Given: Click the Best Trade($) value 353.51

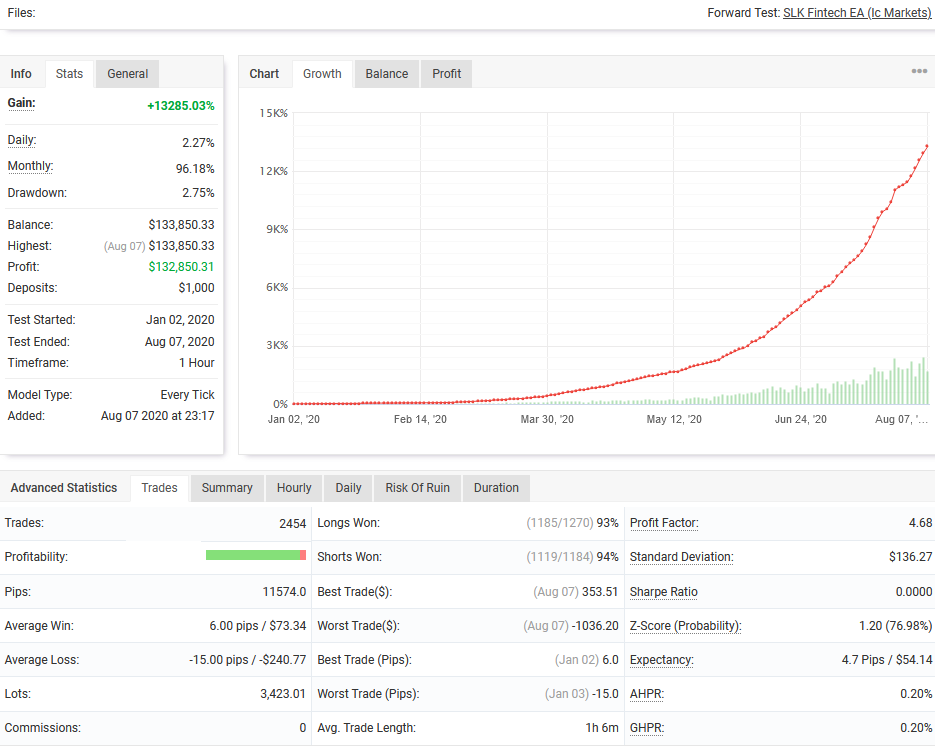Looking at the screenshot, I should (x=600, y=592).
